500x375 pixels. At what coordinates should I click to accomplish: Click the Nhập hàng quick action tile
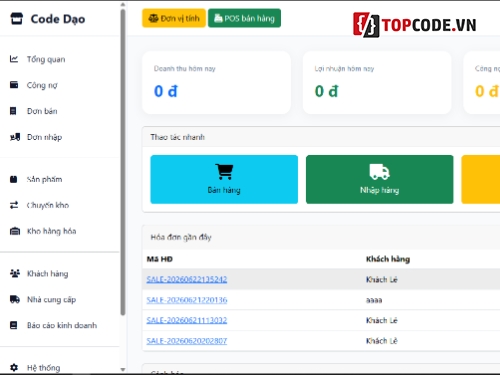[x=380, y=179]
